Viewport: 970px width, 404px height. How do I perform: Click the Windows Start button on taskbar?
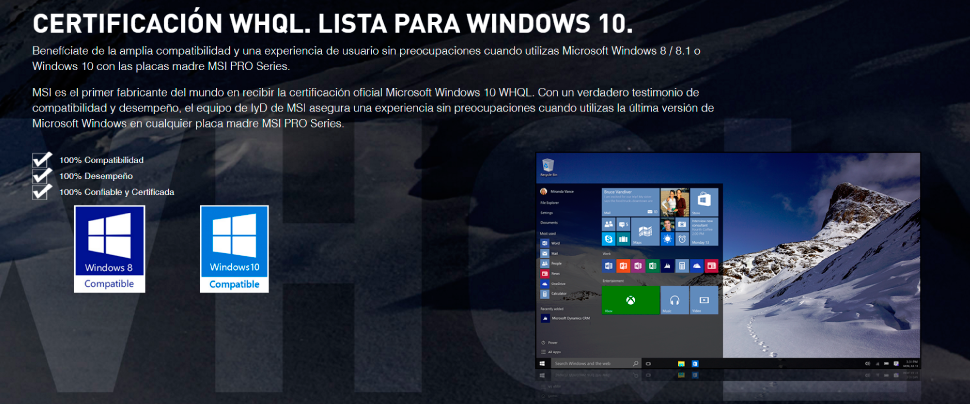pos(542,362)
